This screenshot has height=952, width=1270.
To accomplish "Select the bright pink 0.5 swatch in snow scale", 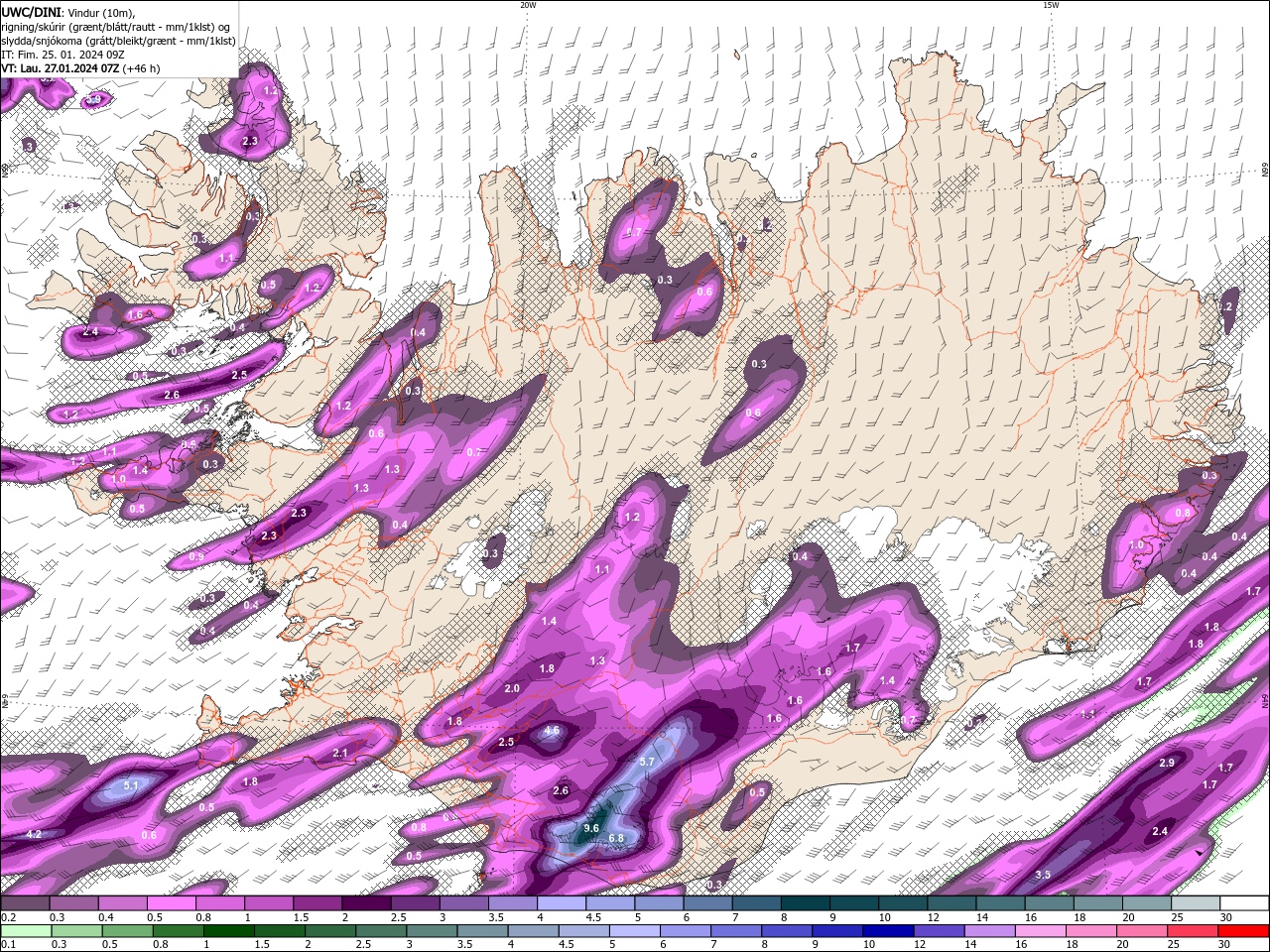I will (172, 903).
